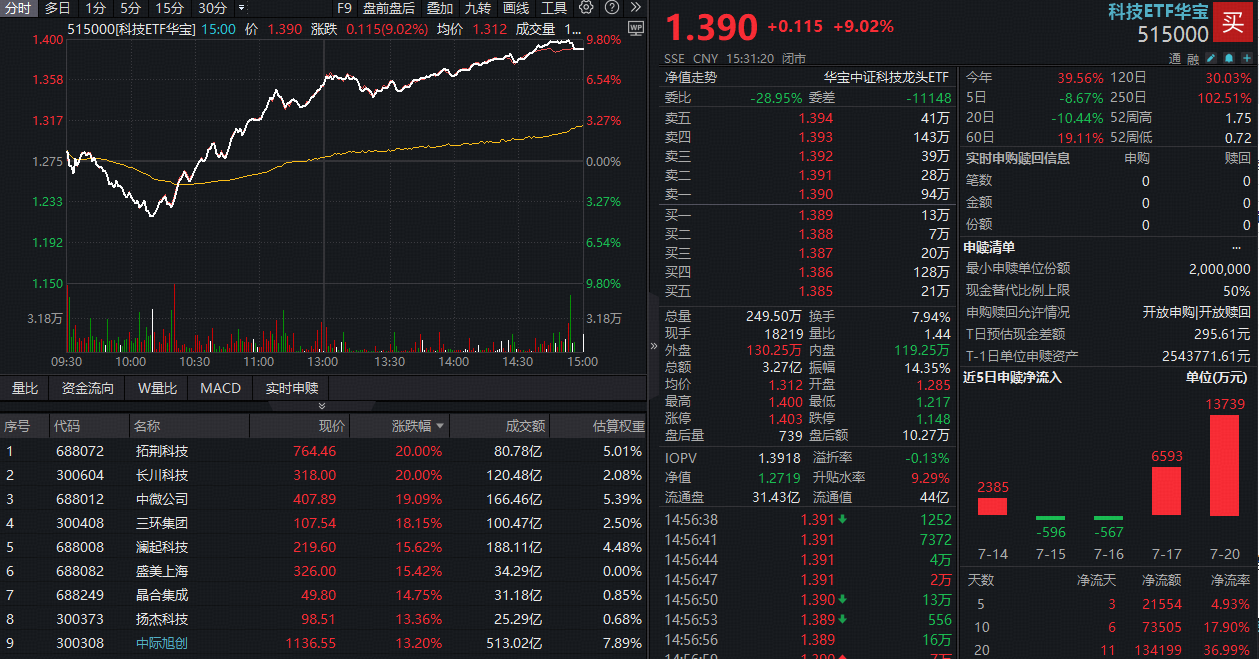The image size is (1259, 659).
Task: Toggle 盘前盘后 pre/post market view
Action: click(389, 8)
